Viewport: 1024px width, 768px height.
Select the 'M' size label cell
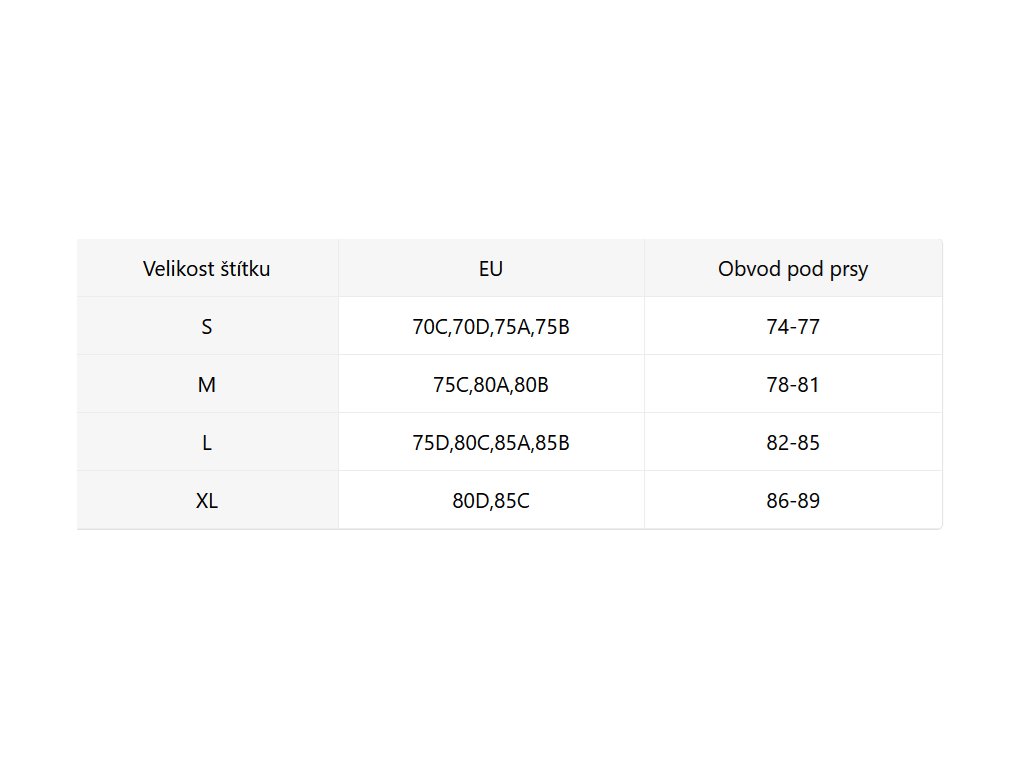coord(207,385)
